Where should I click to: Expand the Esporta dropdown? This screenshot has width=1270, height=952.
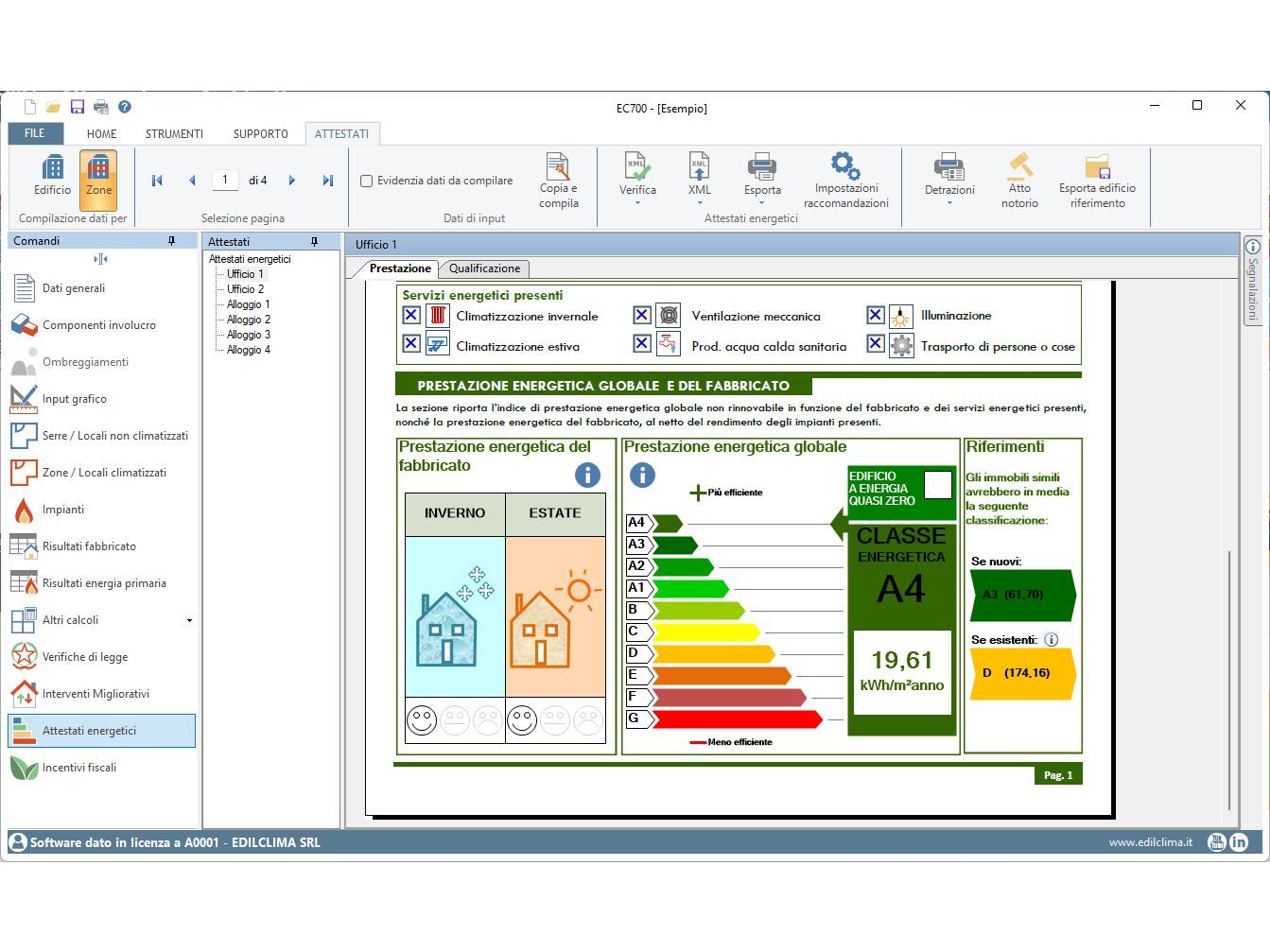(761, 202)
